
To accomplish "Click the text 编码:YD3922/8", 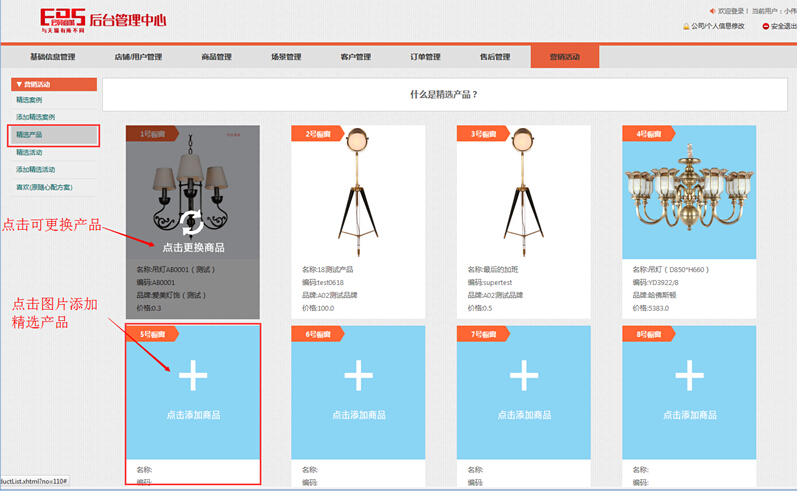I will pos(655,283).
